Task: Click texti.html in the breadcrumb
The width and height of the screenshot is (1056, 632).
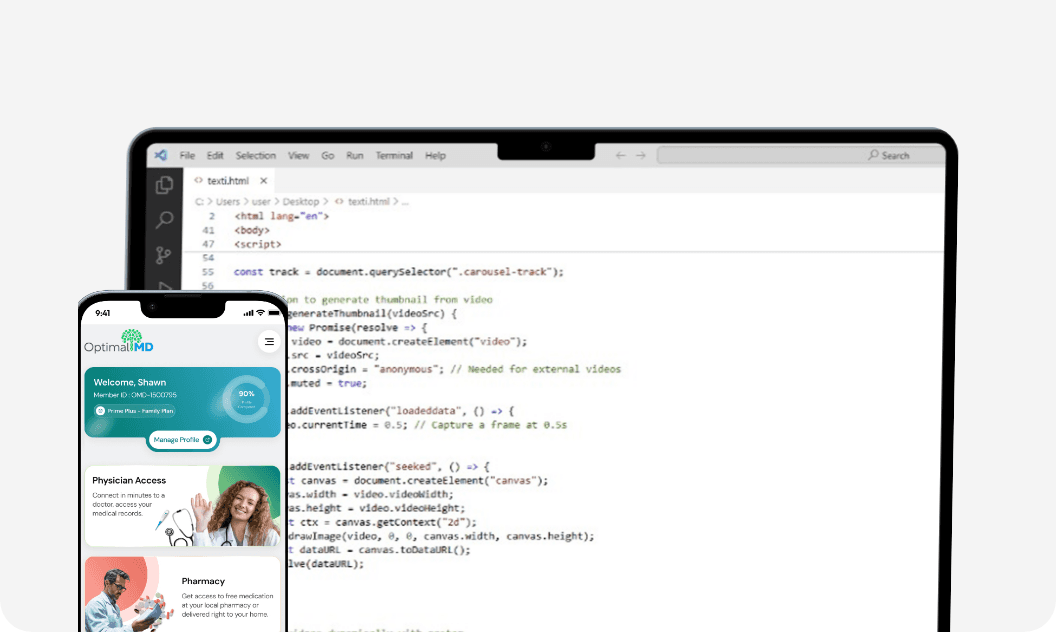Action: pos(368,201)
